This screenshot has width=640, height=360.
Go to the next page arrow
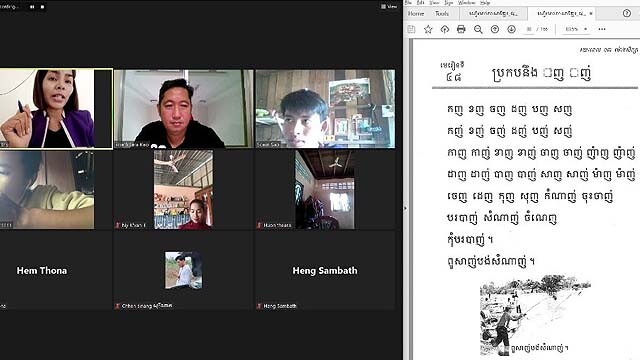pyautogui.click(x=511, y=29)
